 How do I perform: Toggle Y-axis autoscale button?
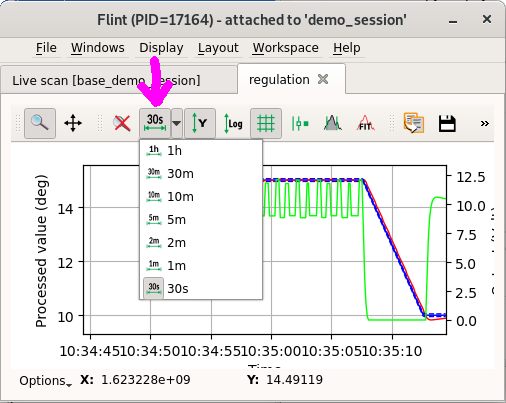pyautogui.click(x=200, y=123)
